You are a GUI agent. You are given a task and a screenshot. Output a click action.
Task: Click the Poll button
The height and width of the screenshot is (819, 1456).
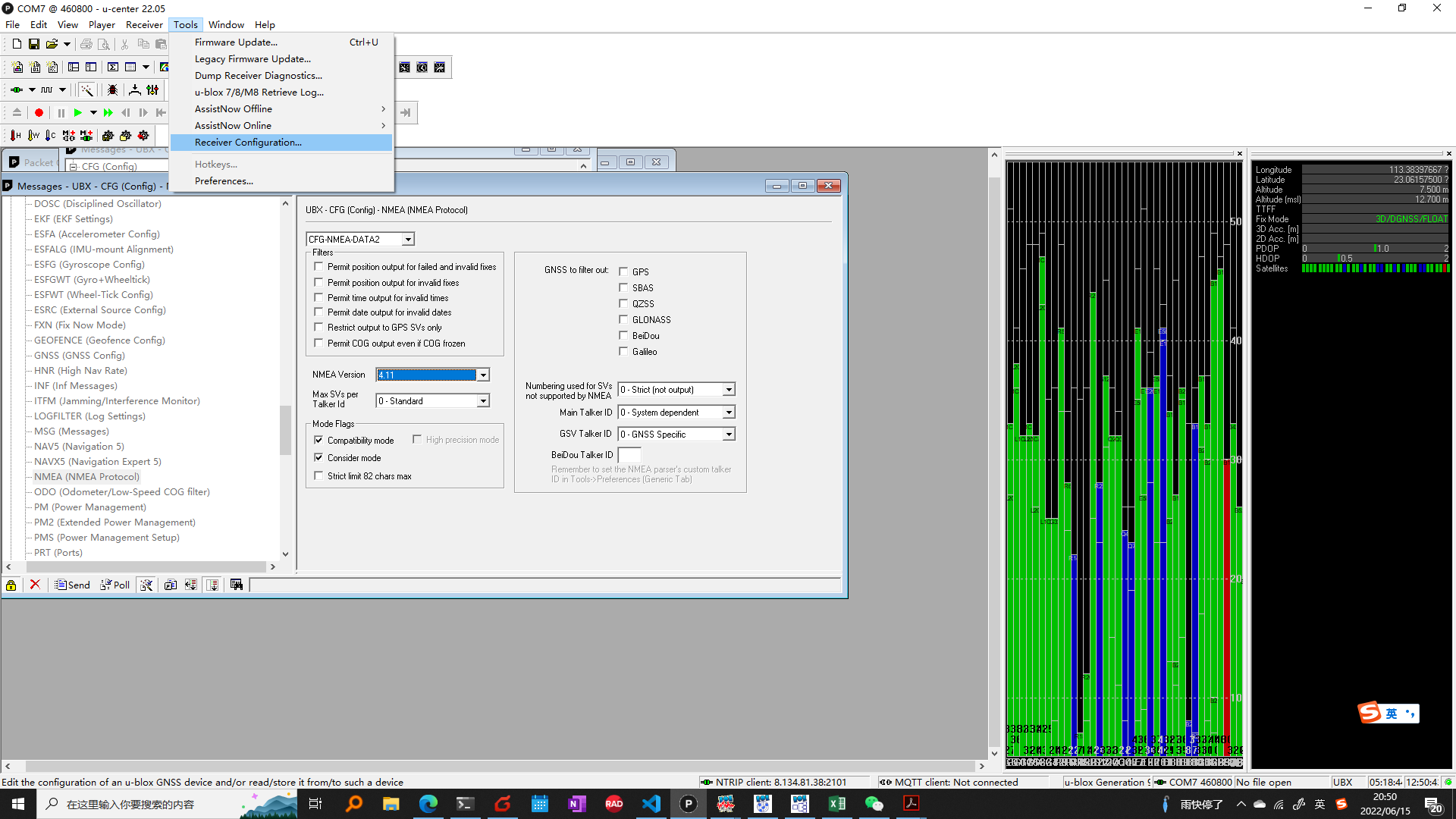[x=115, y=585]
